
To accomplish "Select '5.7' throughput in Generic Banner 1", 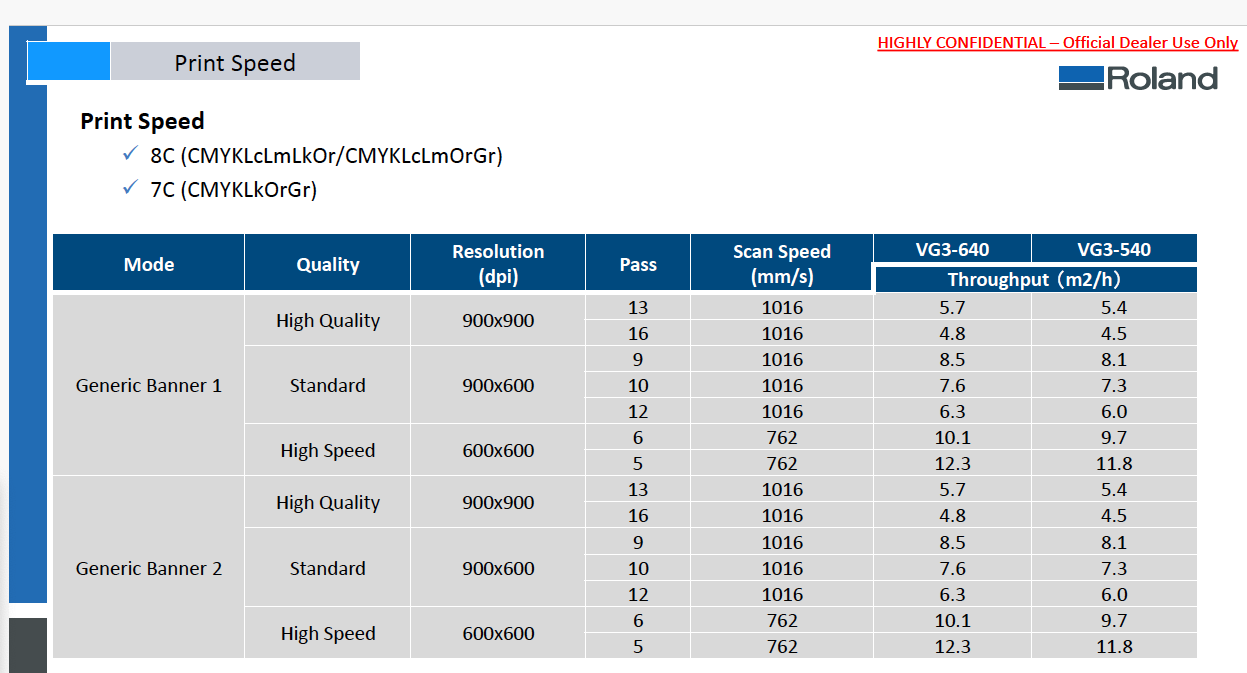I will pos(952,307).
